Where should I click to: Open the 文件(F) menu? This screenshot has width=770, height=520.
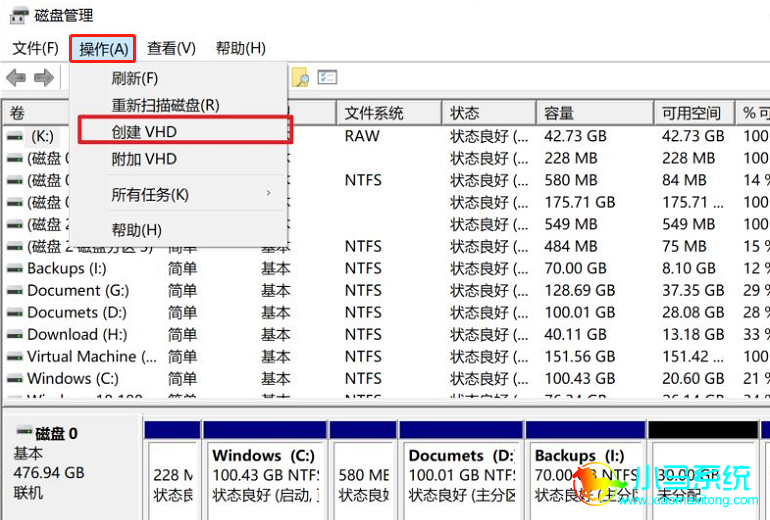[x=35, y=48]
